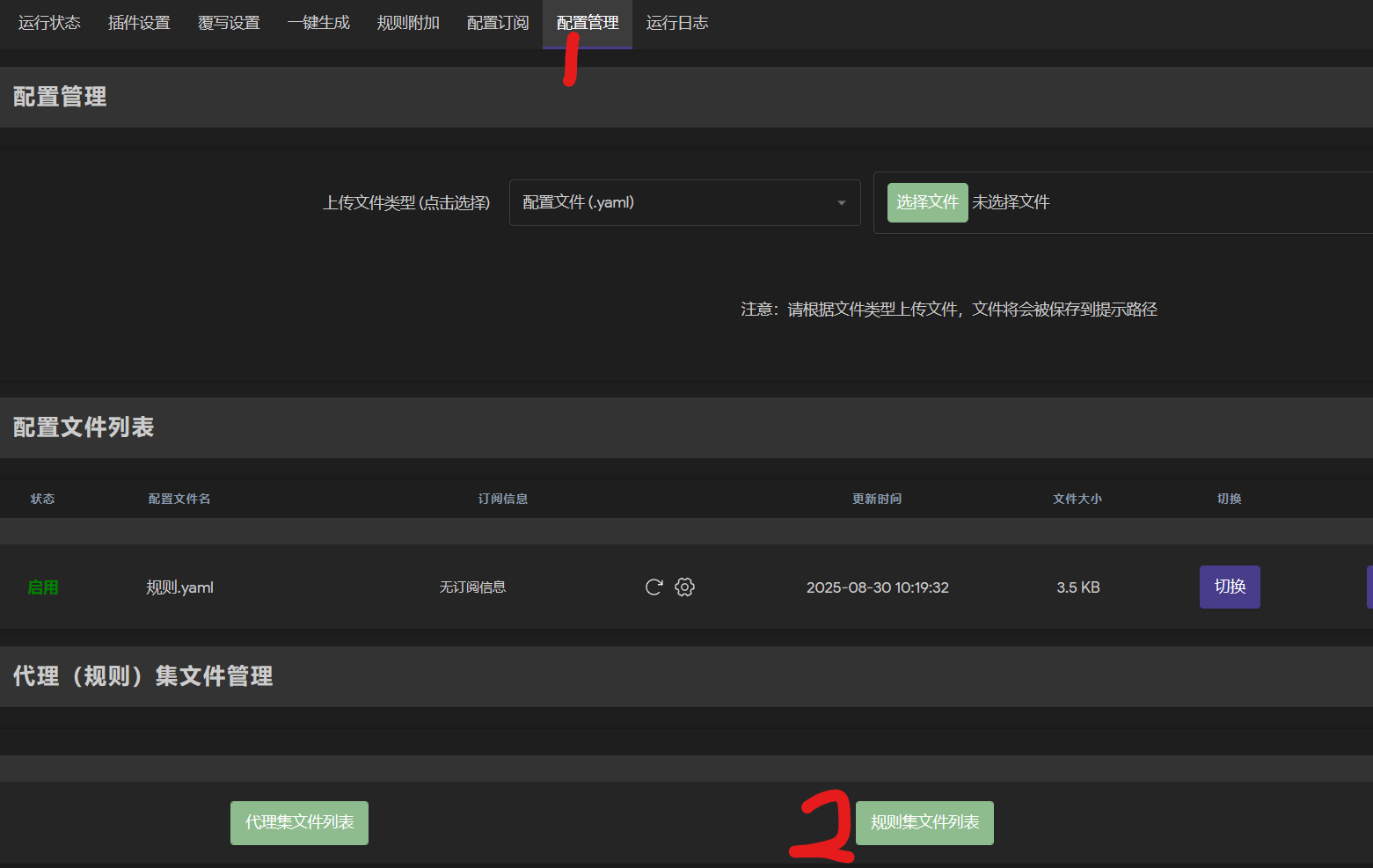Click the cut-off purple button right of 切换

pos(1369,587)
